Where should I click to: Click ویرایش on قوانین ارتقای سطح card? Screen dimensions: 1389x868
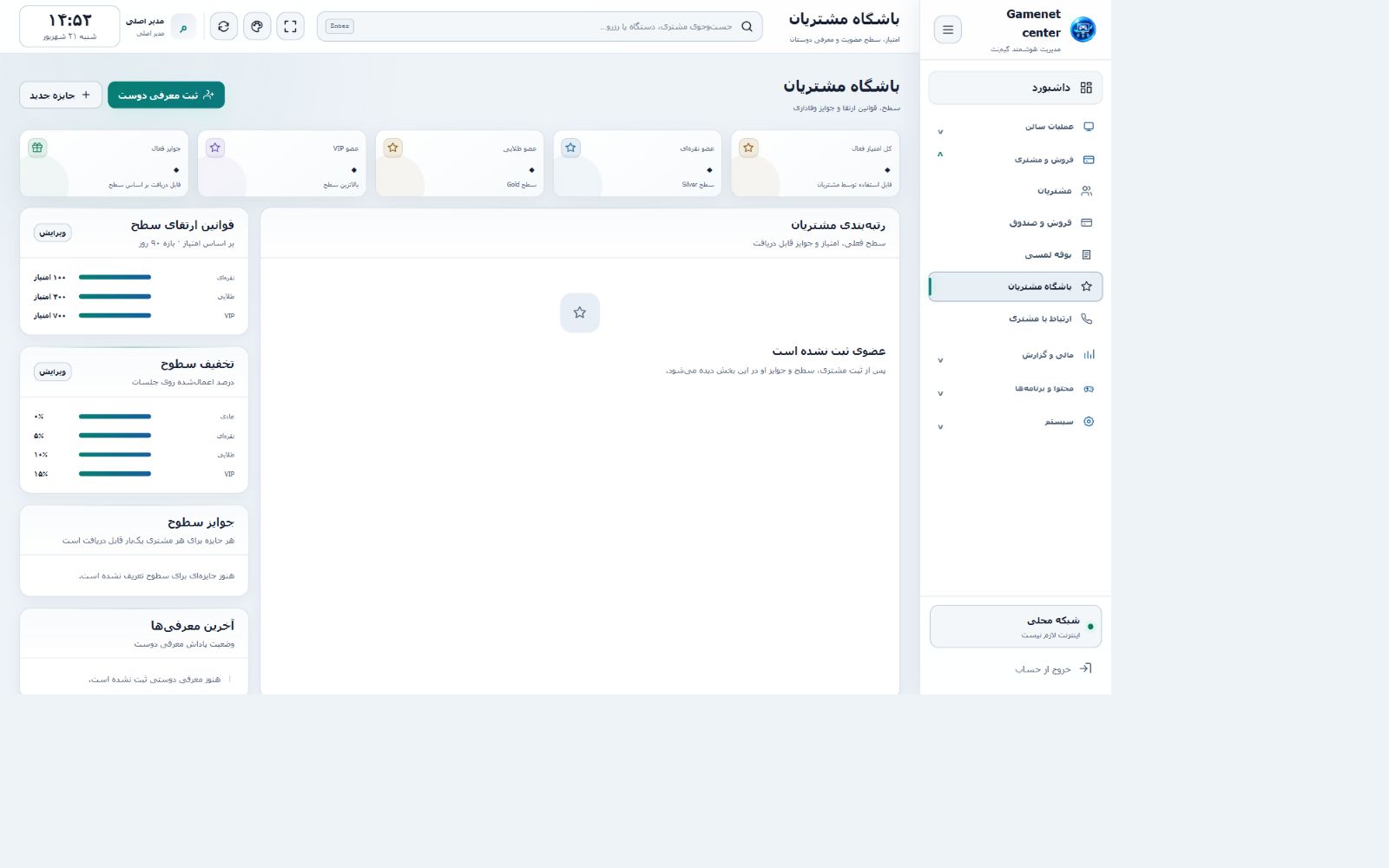pos(53,233)
